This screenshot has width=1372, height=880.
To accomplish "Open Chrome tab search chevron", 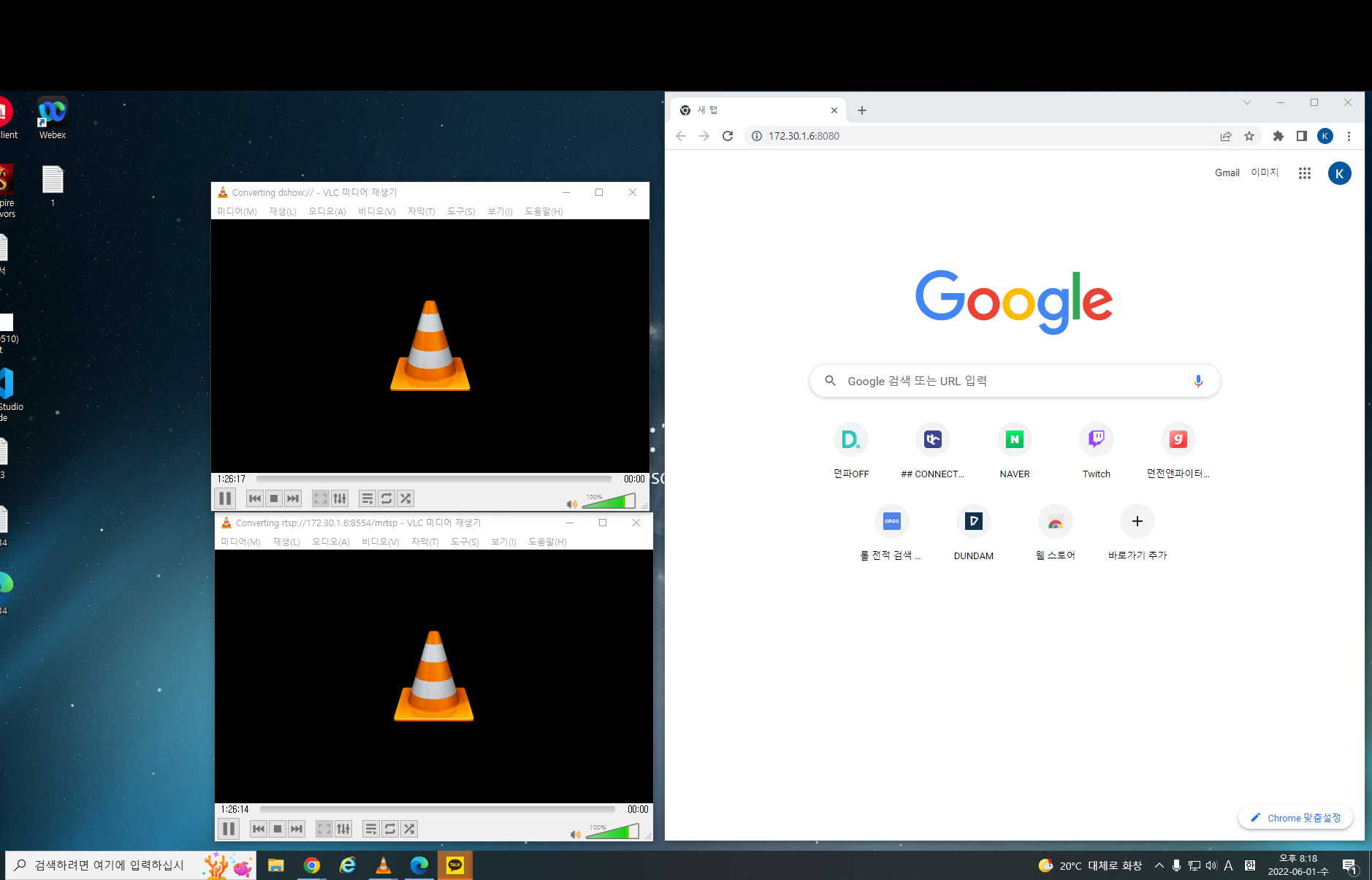I will 1247,102.
